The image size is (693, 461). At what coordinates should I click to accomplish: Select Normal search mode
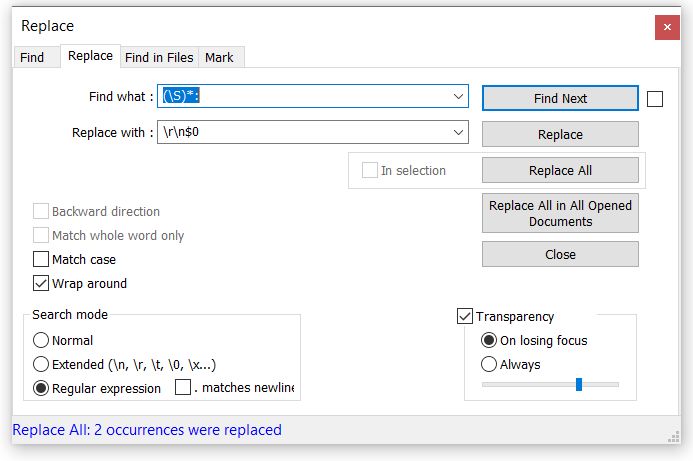point(41,340)
